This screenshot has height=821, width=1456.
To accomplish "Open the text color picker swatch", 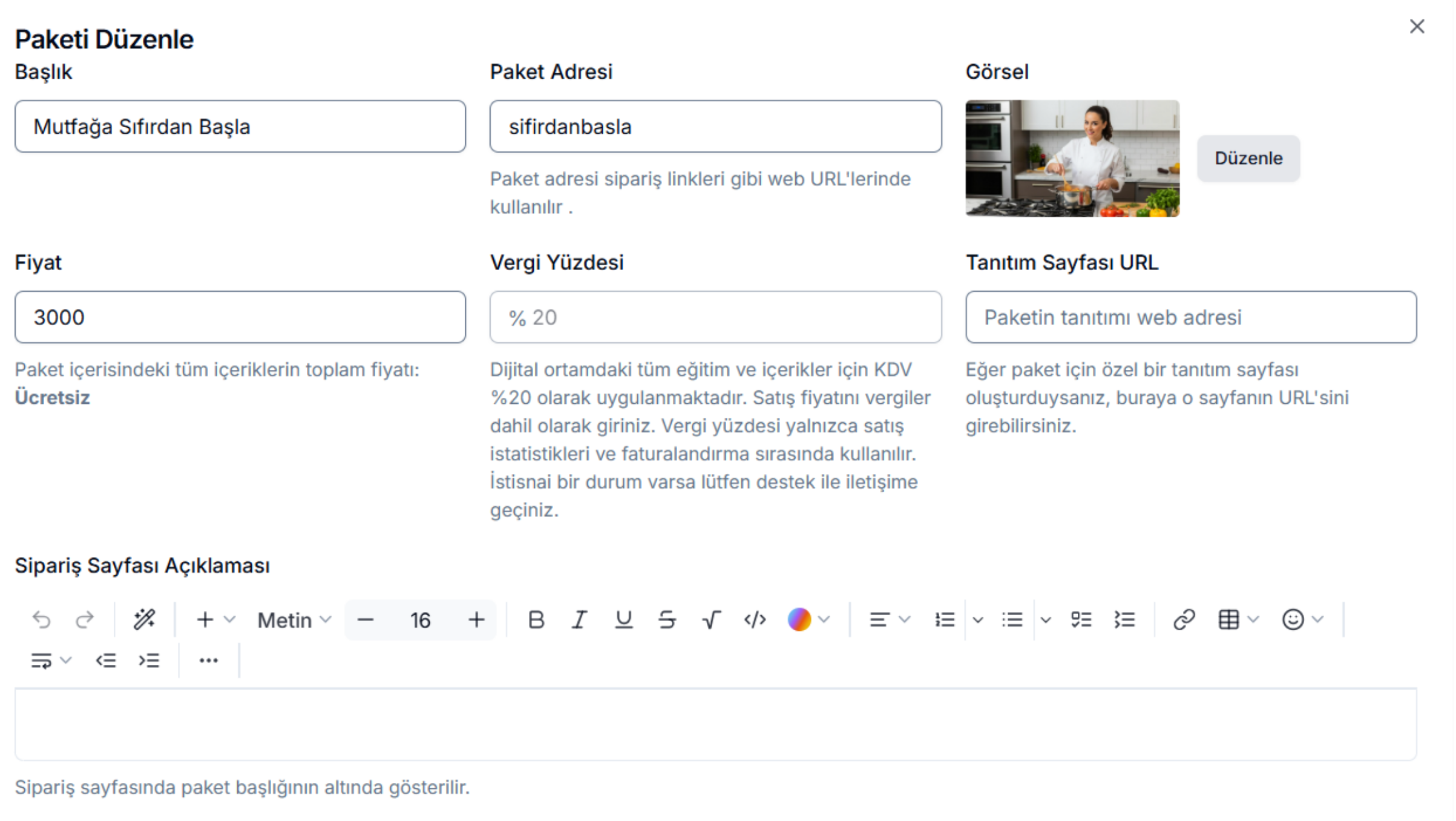I will click(x=799, y=619).
